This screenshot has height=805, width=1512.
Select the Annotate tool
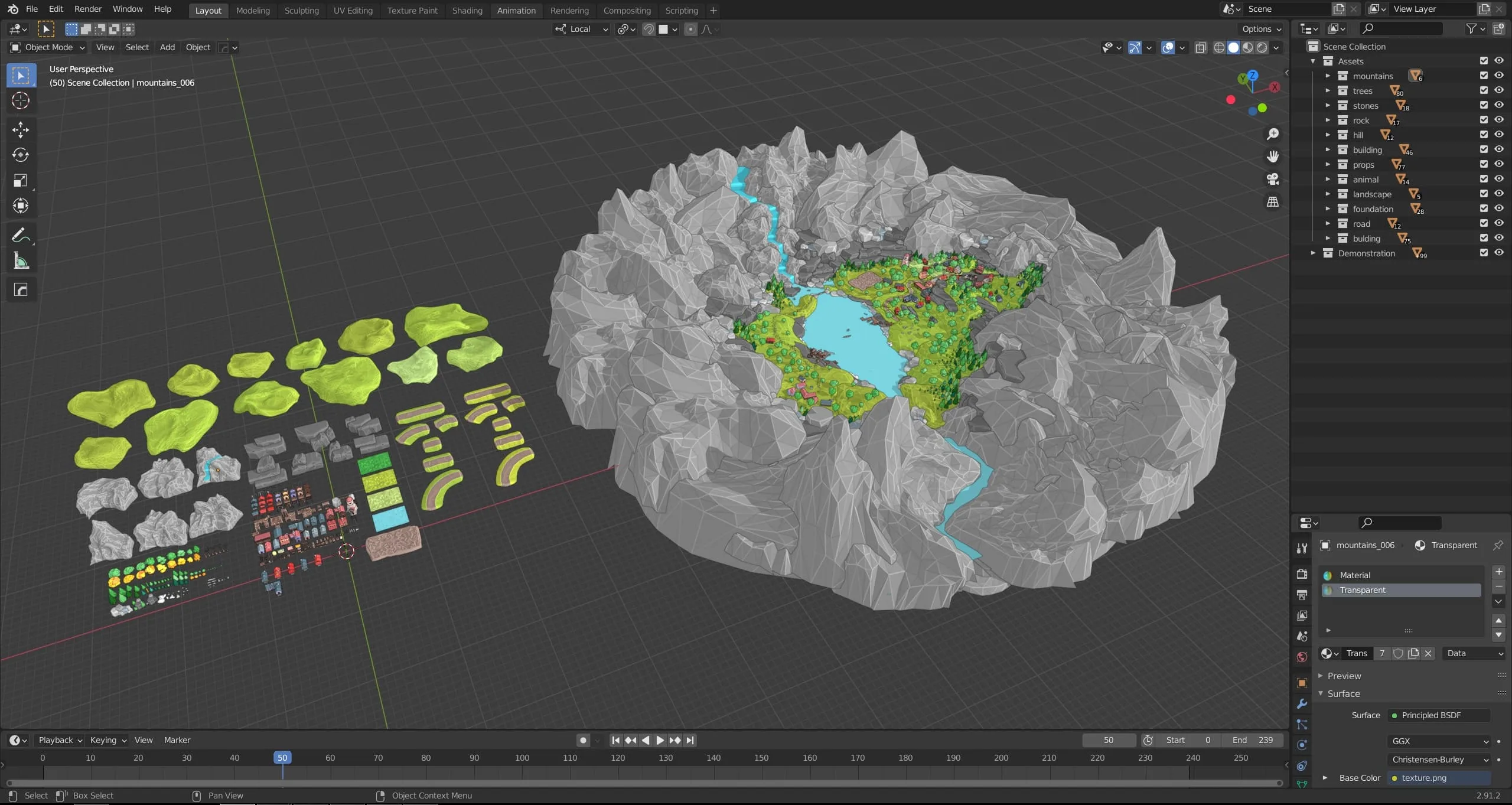point(21,235)
